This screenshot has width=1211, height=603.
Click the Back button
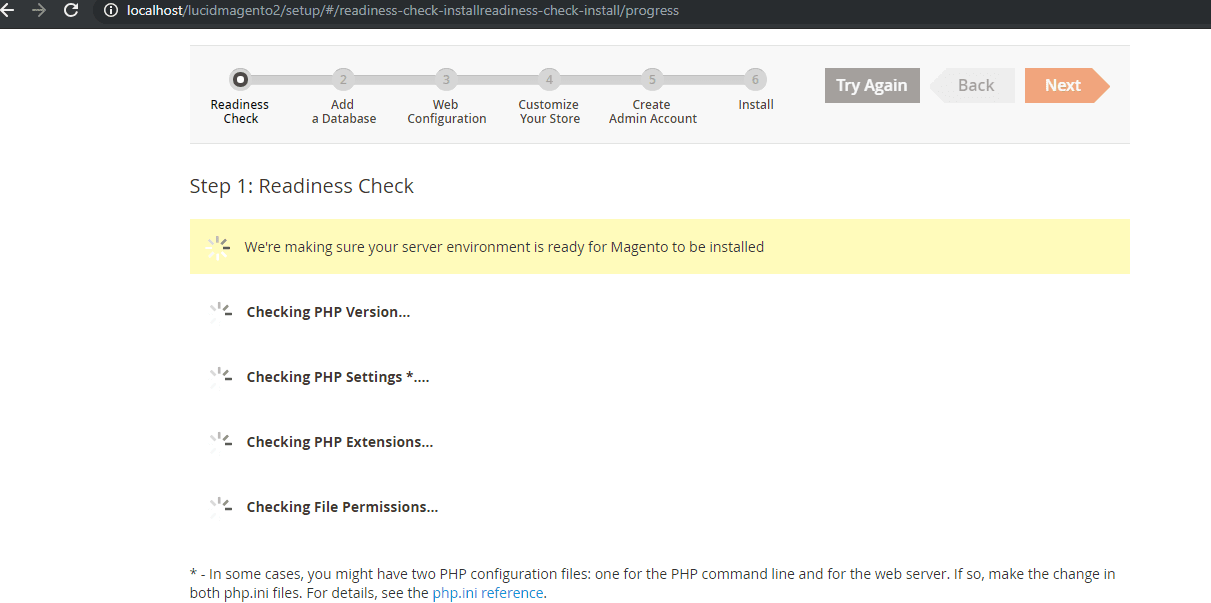(973, 85)
